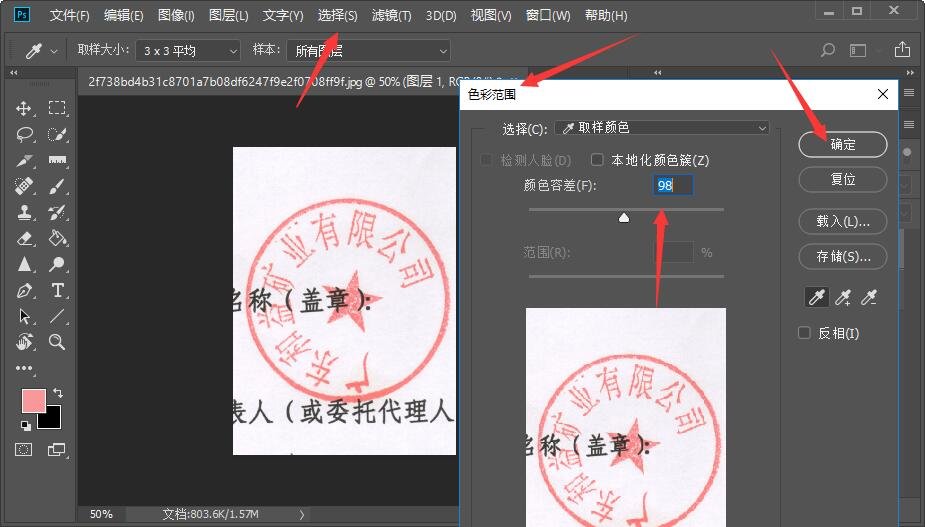
Task: Change the screen mode
Action: coord(57,450)
